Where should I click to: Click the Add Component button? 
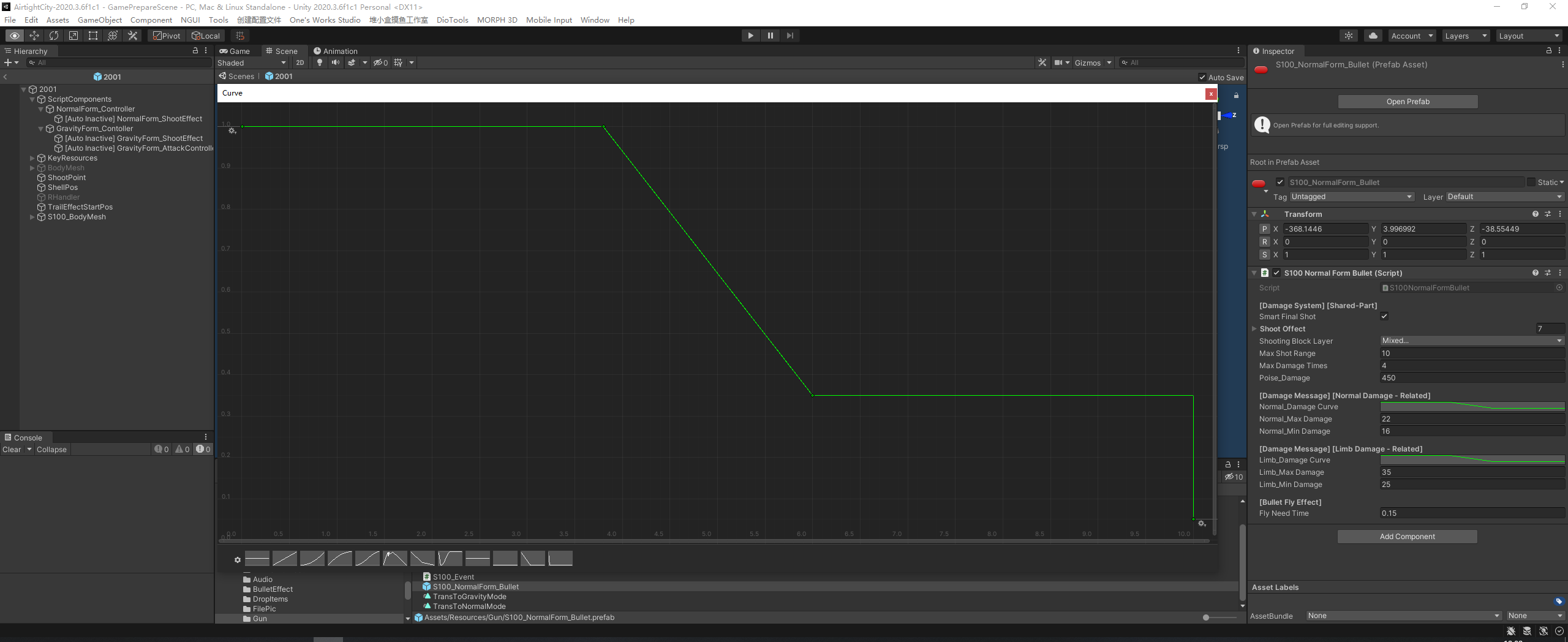click(x=1408, y=537)
